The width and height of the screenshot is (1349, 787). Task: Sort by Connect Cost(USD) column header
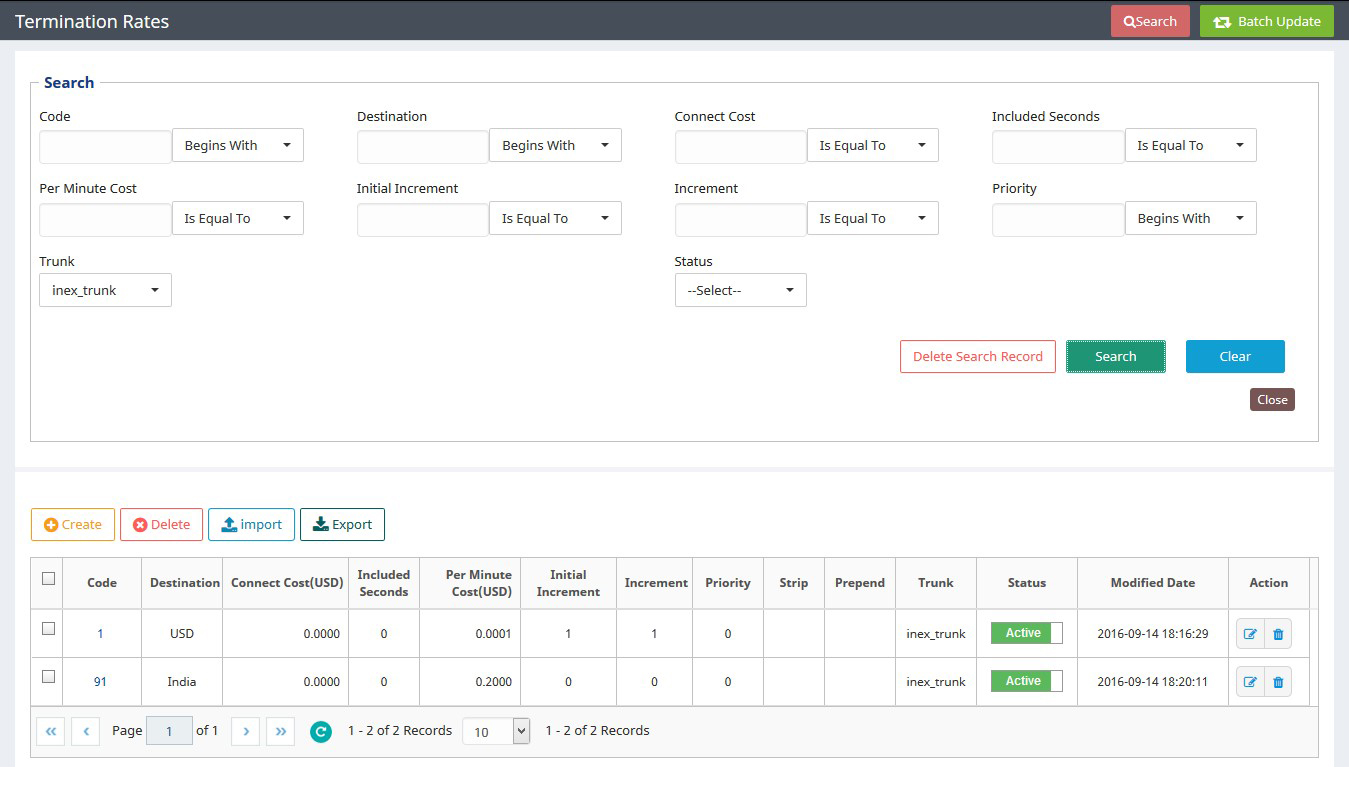[287, 583]
